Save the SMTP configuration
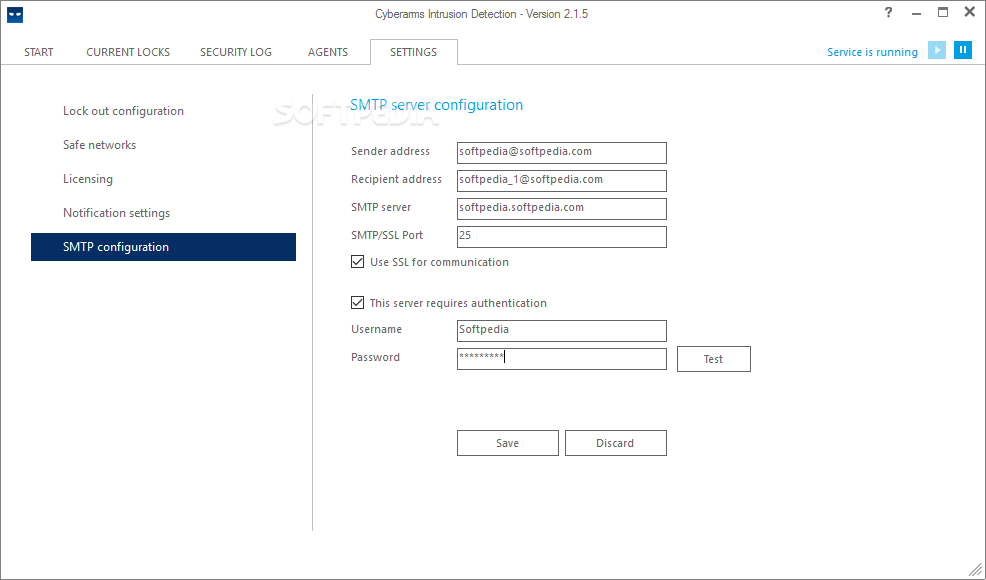The image size is (986, 580). point(507,443)
